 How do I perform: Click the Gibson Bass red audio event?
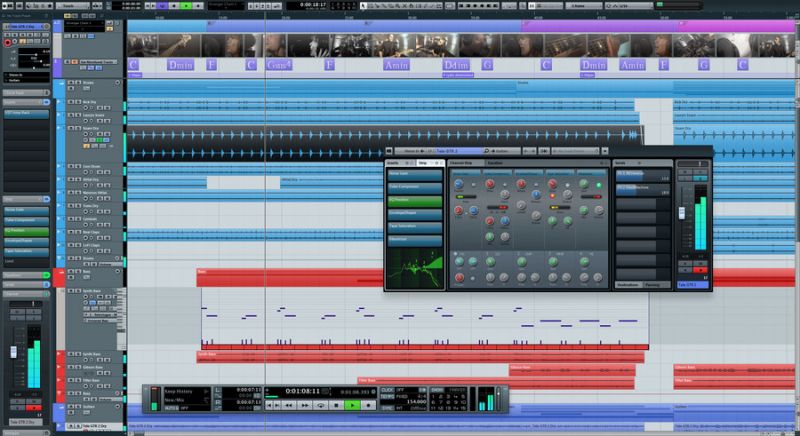point(572,370)
